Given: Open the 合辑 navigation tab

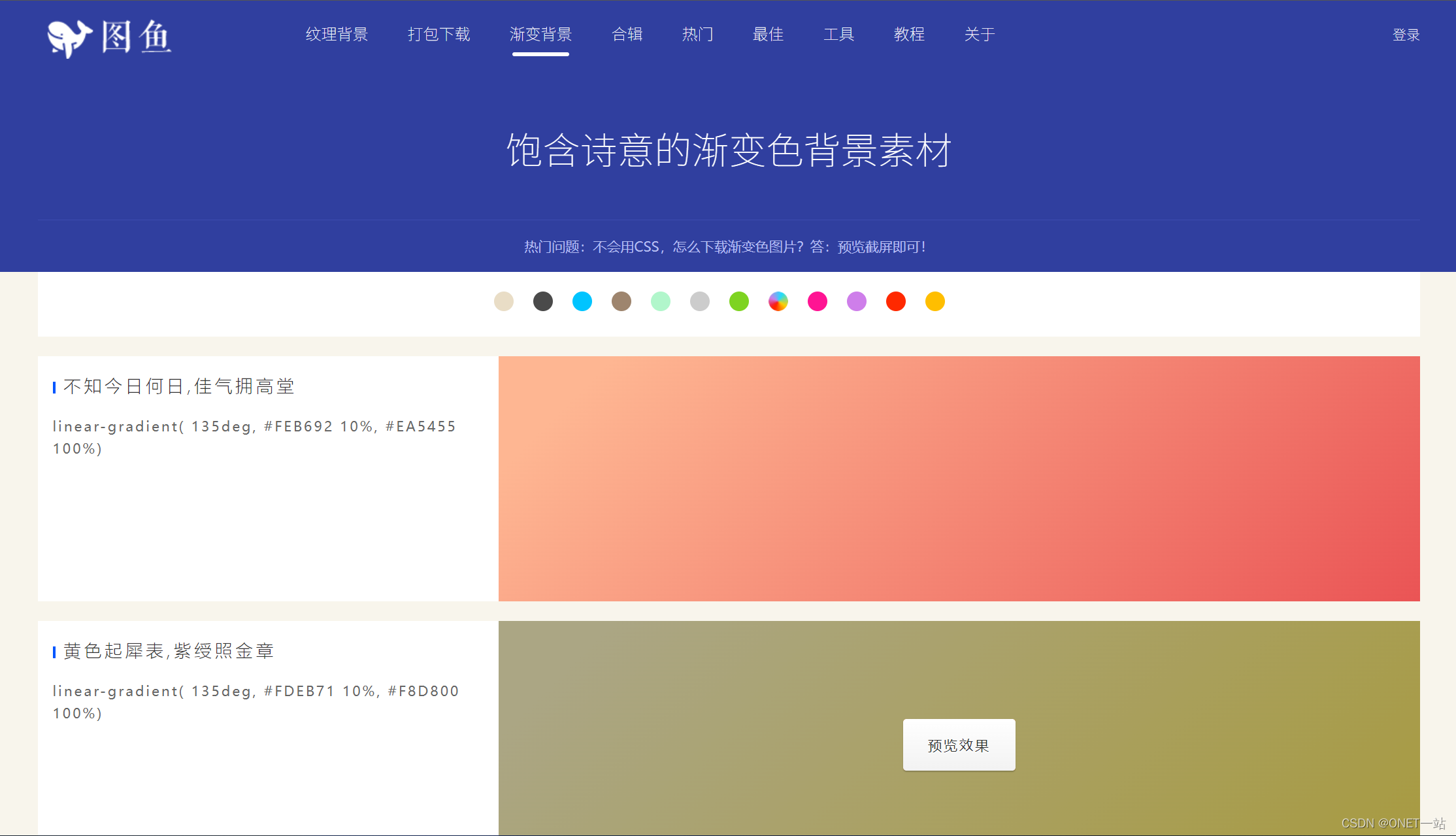Looking at the screenshot, I should (x=627, y=35).
